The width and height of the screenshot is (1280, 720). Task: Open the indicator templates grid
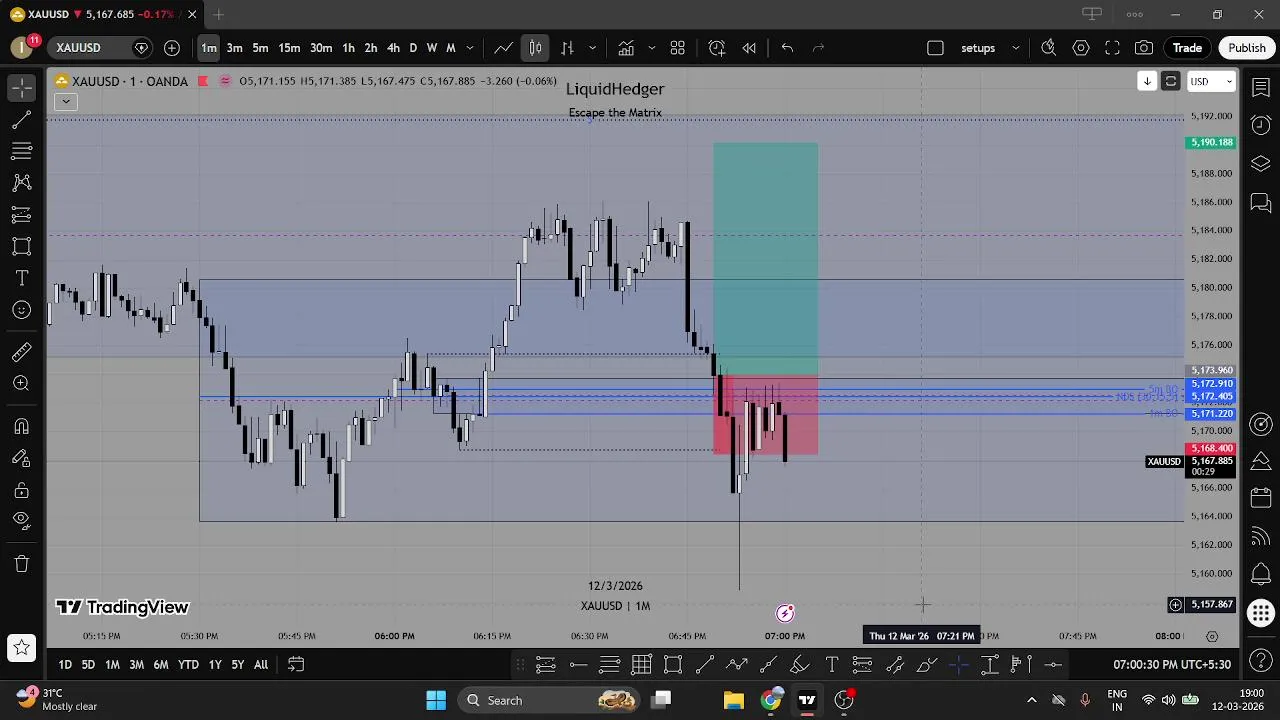click(677, 48)
